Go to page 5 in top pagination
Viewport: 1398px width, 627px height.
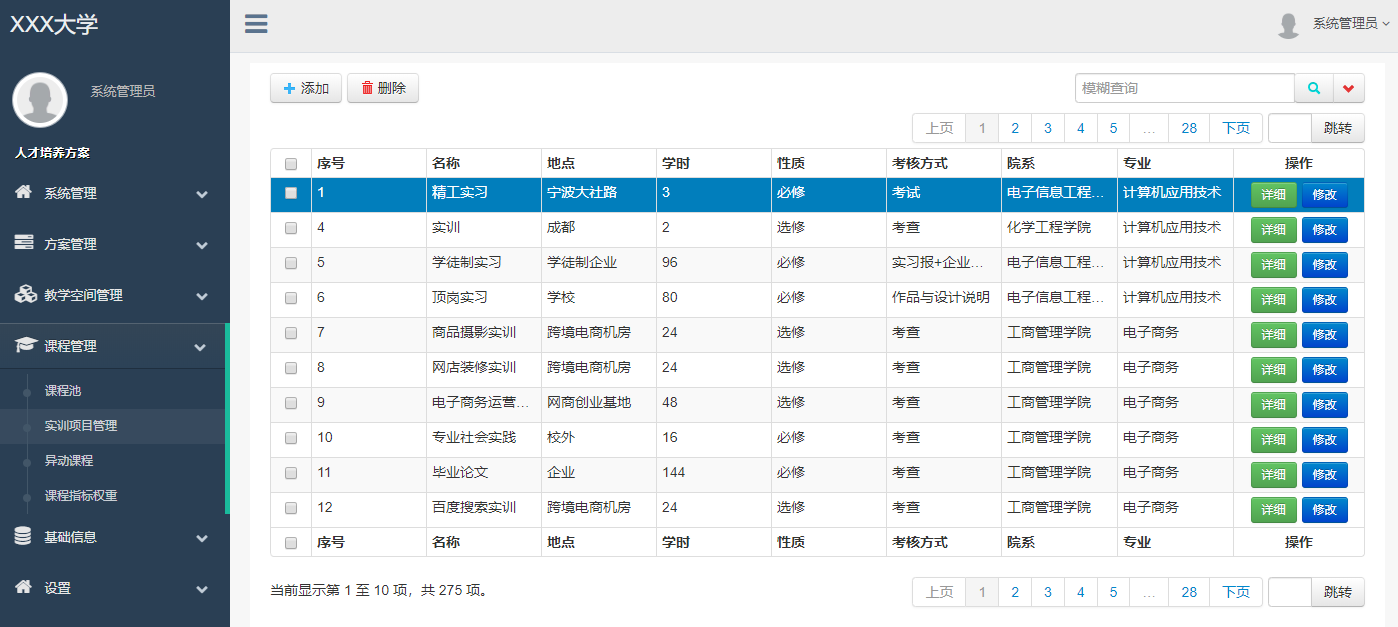[x=1113, y=128]
